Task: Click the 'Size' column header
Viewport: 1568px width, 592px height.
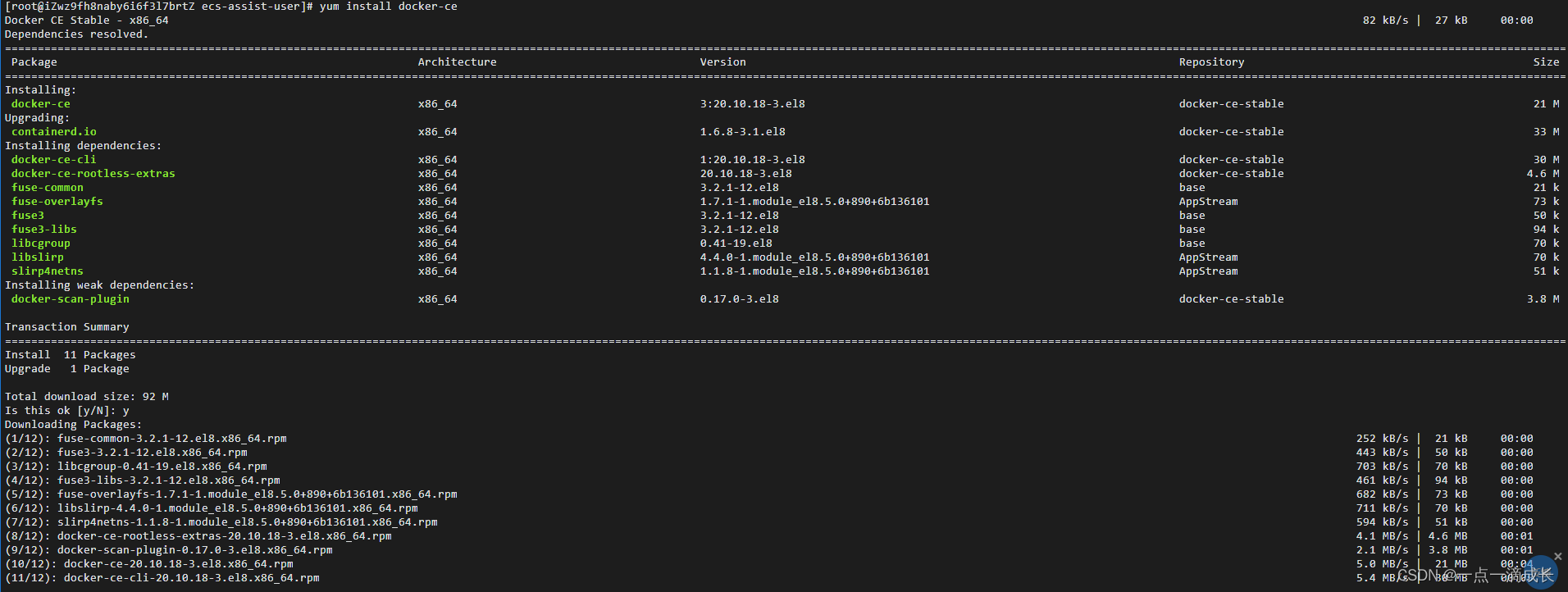Action: click(x=1547, y=62)
